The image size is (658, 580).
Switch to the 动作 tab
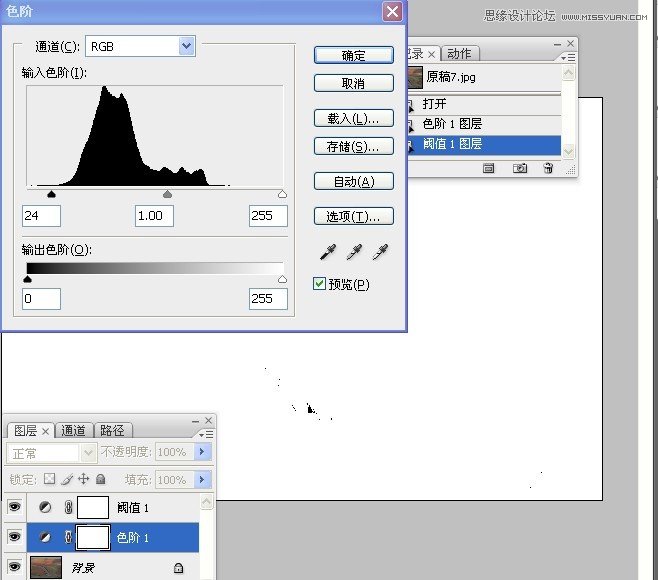coord(459,54)
